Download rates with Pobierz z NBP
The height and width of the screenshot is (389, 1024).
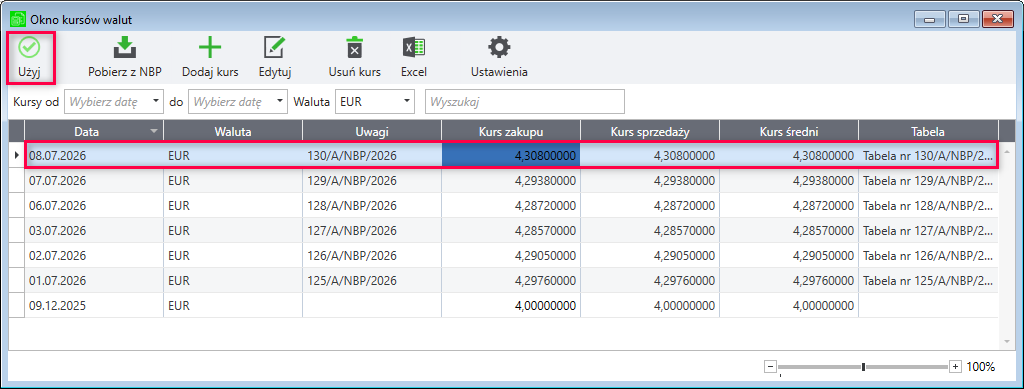pos(125,57)
